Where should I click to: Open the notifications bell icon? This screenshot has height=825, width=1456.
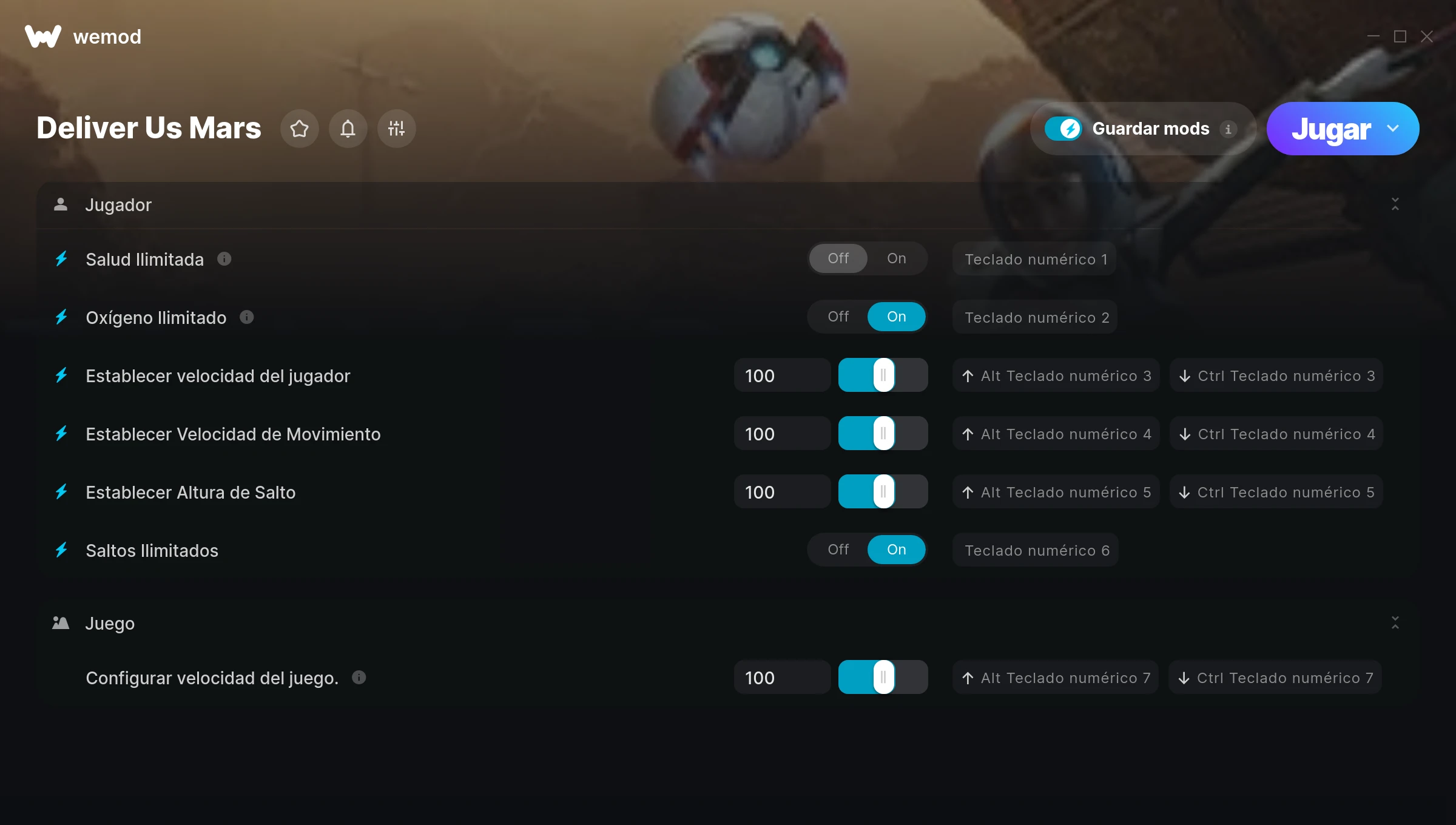click(348, 129)
